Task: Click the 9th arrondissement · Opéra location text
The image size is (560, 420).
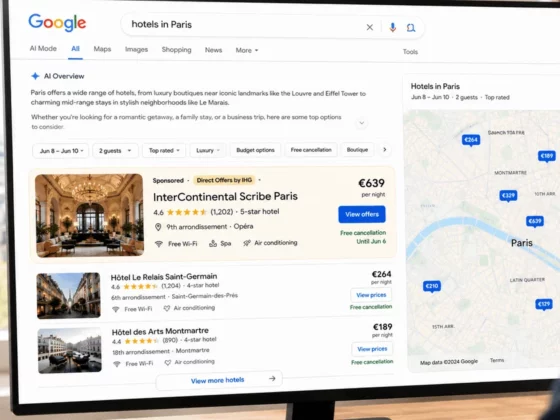Action: tap(210, 226)
